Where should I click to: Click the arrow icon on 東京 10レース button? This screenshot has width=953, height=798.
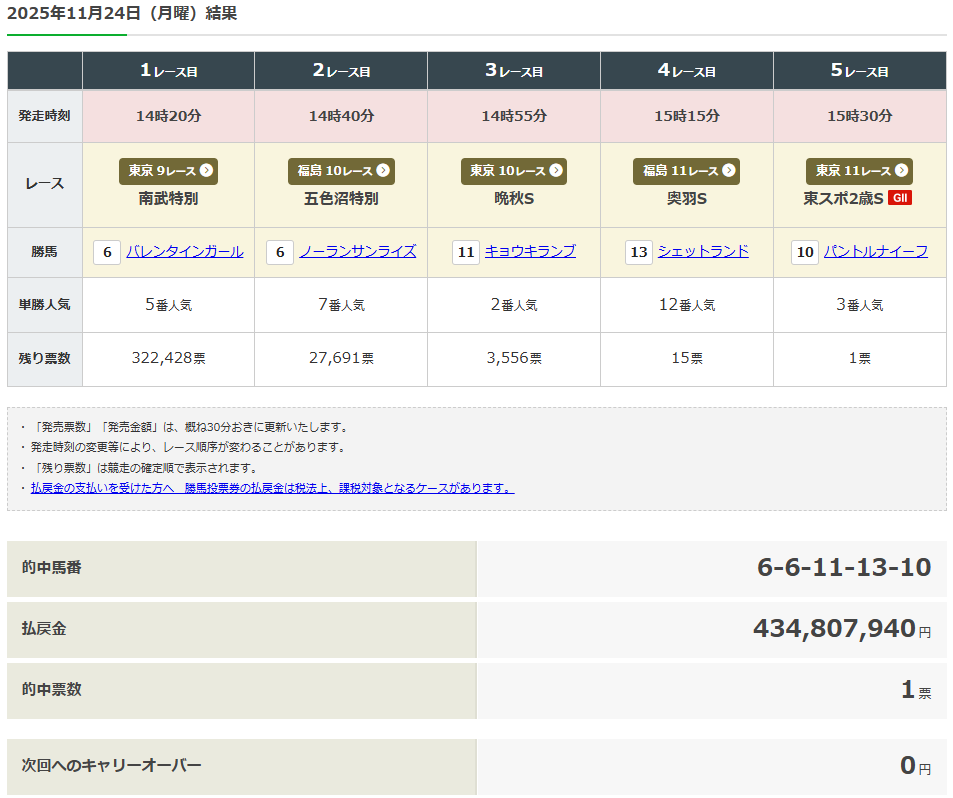tap(555, 171)
